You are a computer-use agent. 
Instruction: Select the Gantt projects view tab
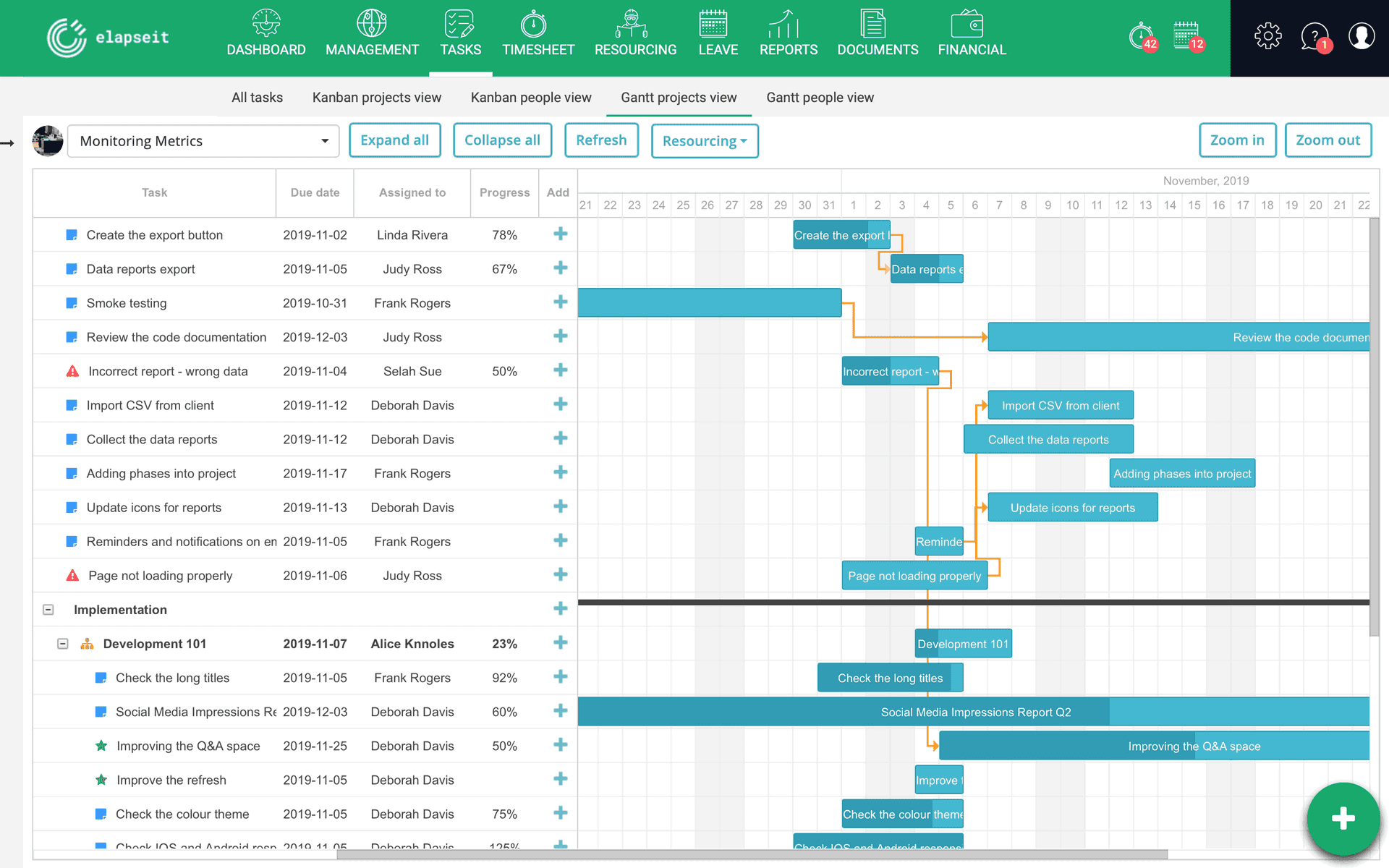coord(680,97)
